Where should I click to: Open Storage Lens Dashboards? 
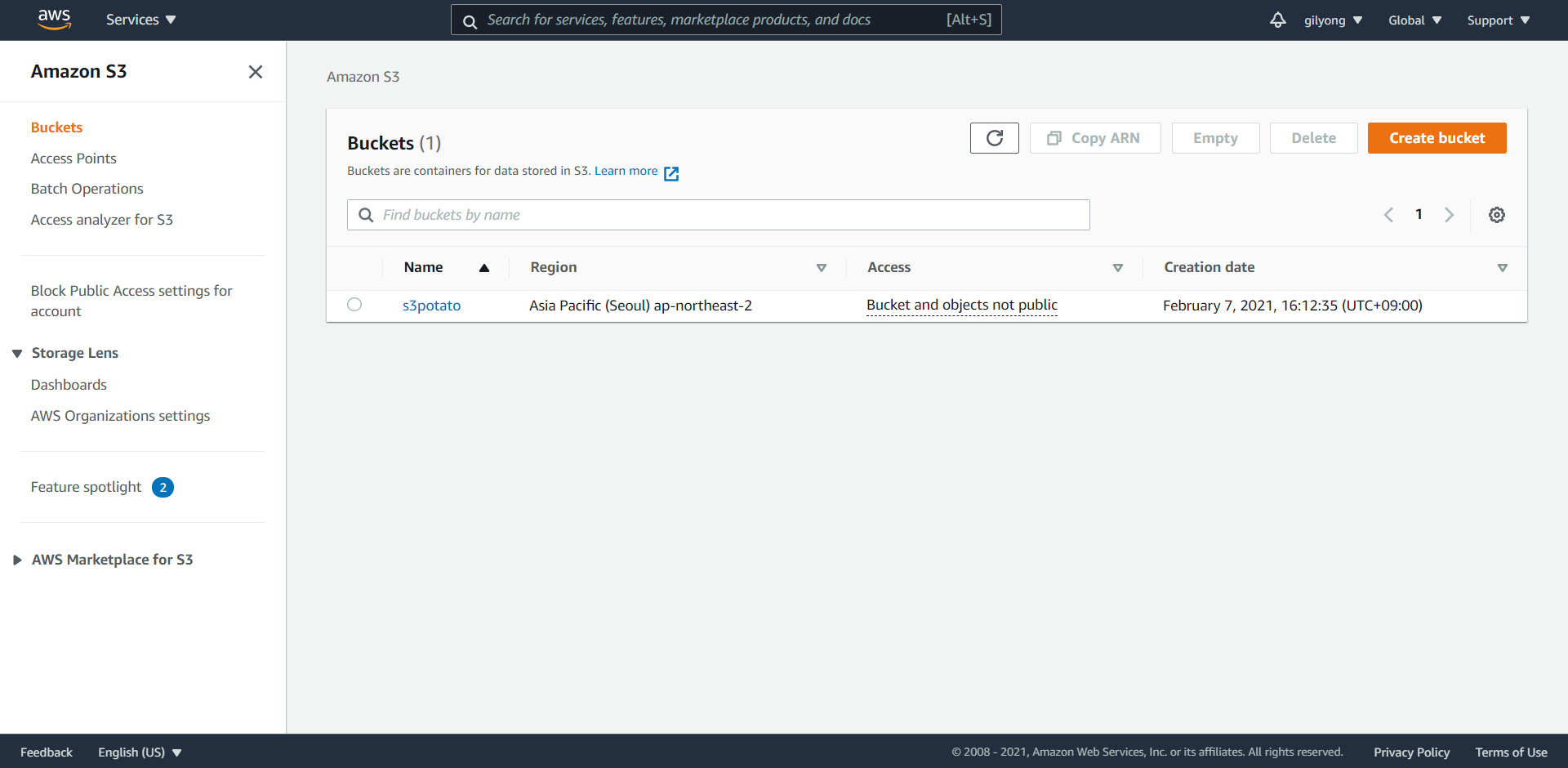click(x=69, y=385)
